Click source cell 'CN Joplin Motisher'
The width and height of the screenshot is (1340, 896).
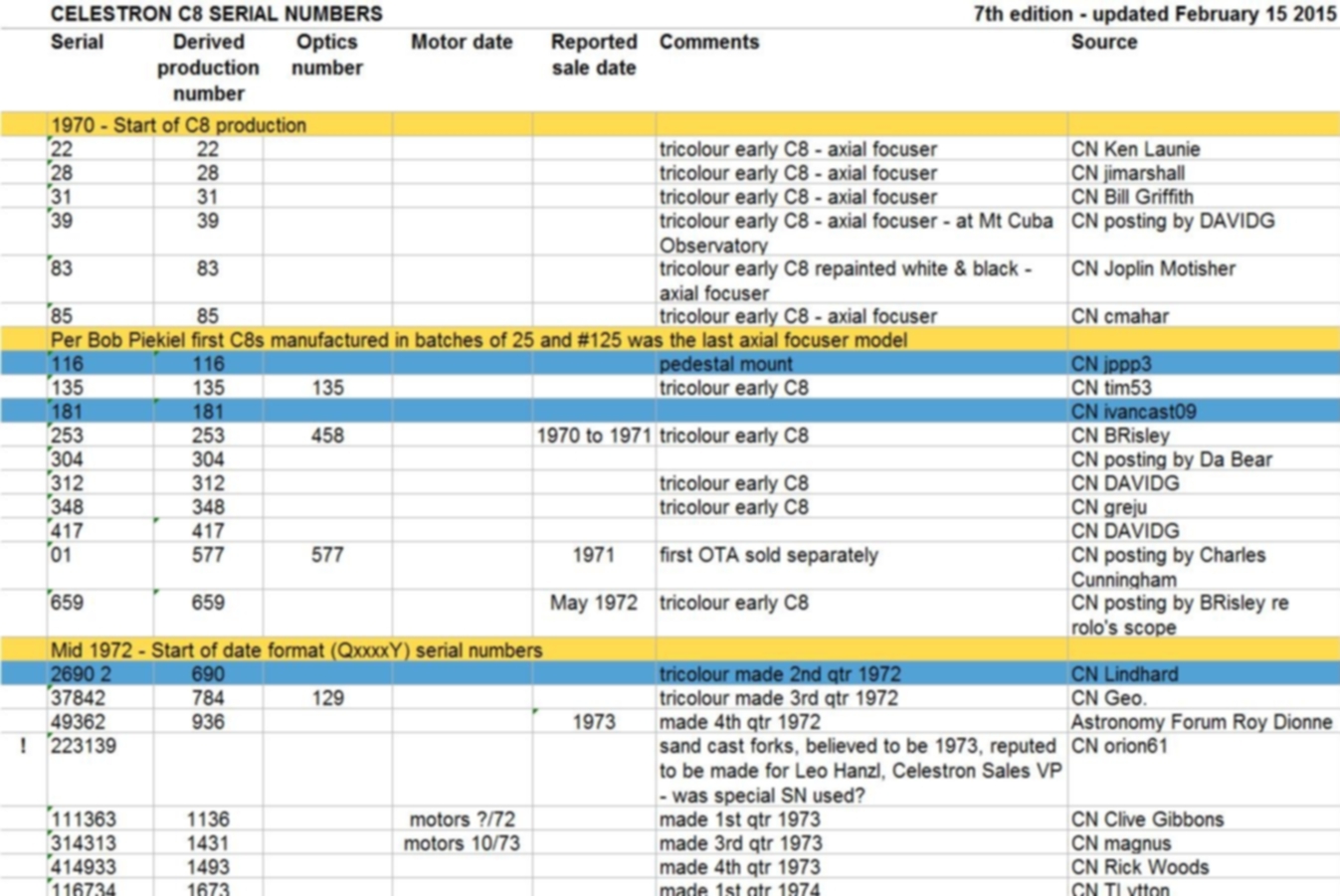click(1153, 269)
